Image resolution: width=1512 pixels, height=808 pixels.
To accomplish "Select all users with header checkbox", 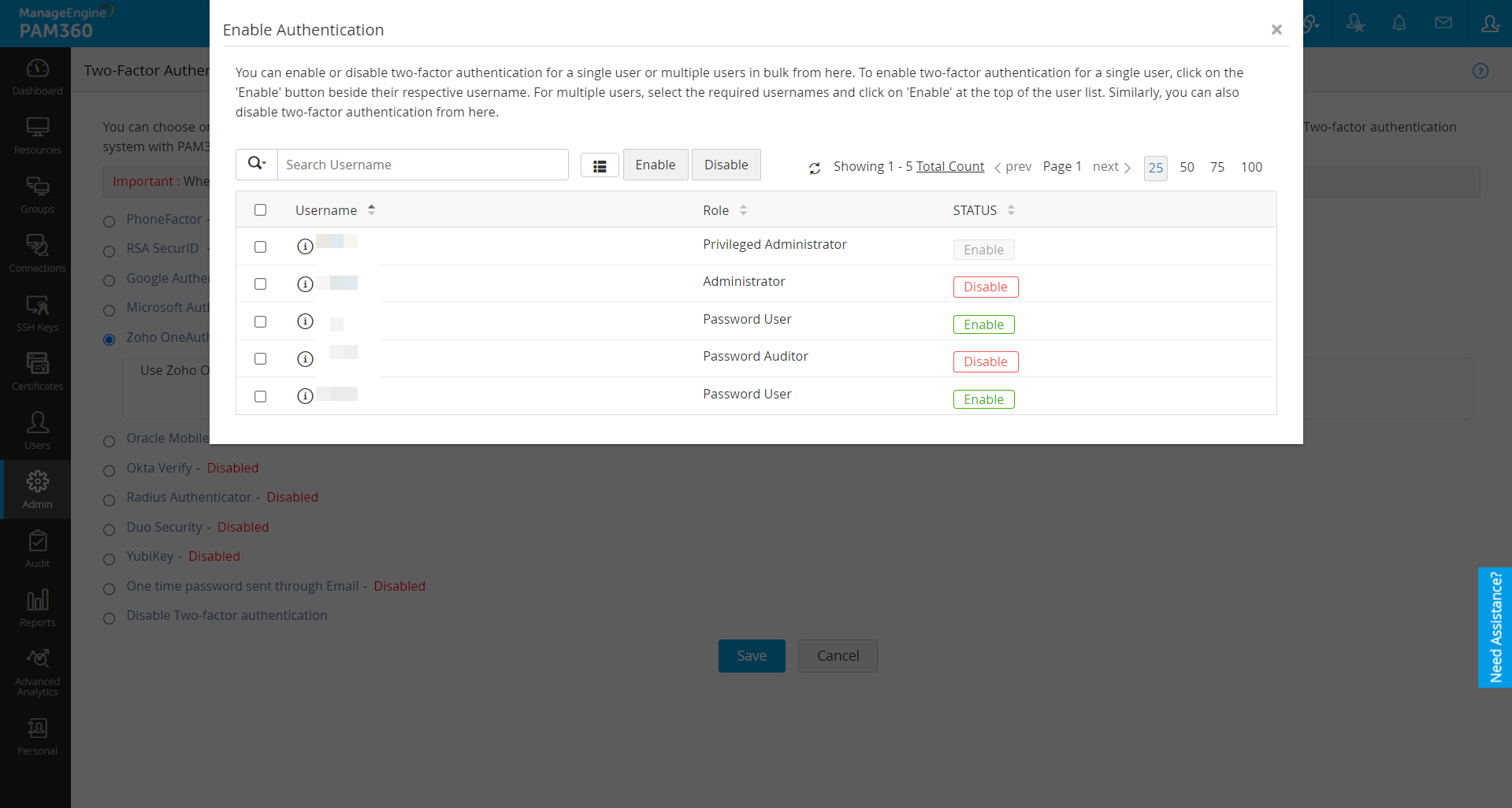I will [261, 210].
